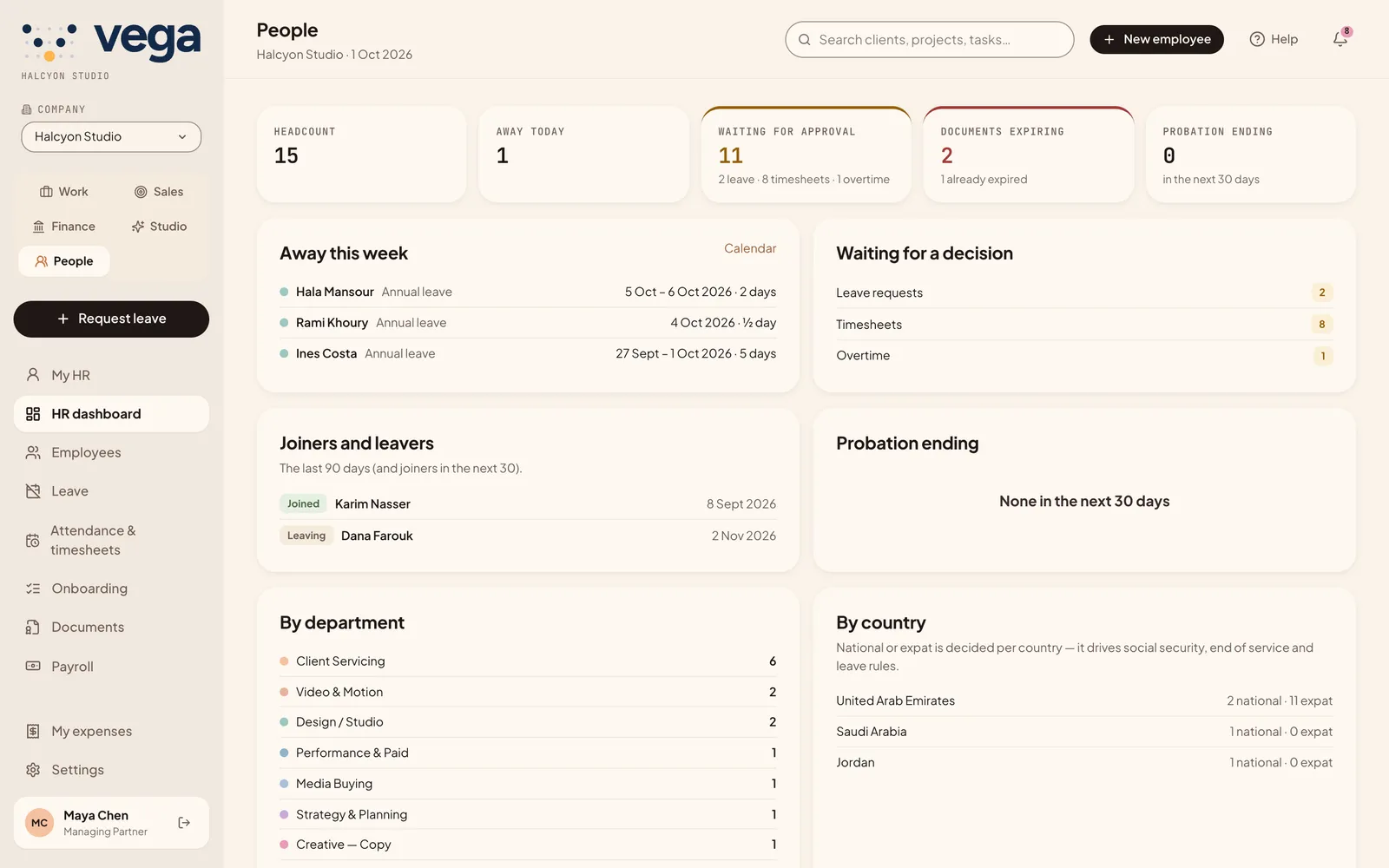Open Leave requests row in Waiting for a decision
This screenshot has height=868, width=1389.
(x=1083, y=293)
